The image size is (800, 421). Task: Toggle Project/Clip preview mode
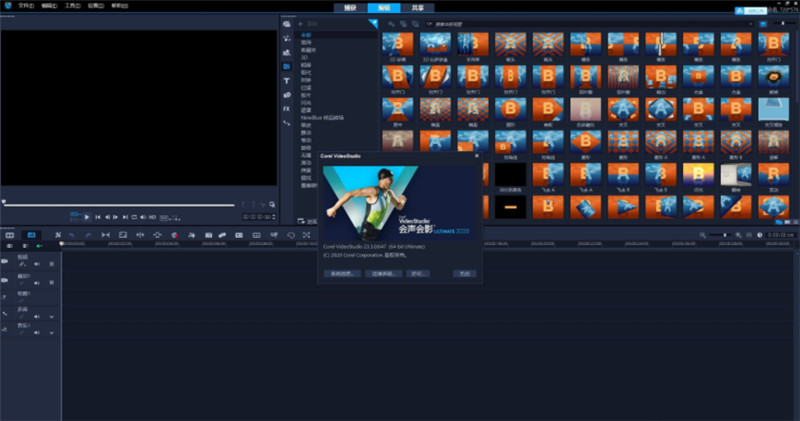[75, 217]
